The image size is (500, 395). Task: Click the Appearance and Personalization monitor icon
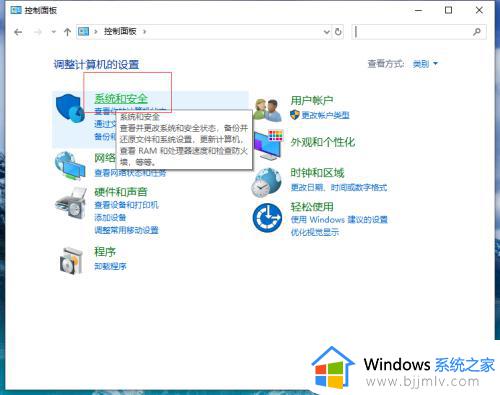[x=268, y=145]
